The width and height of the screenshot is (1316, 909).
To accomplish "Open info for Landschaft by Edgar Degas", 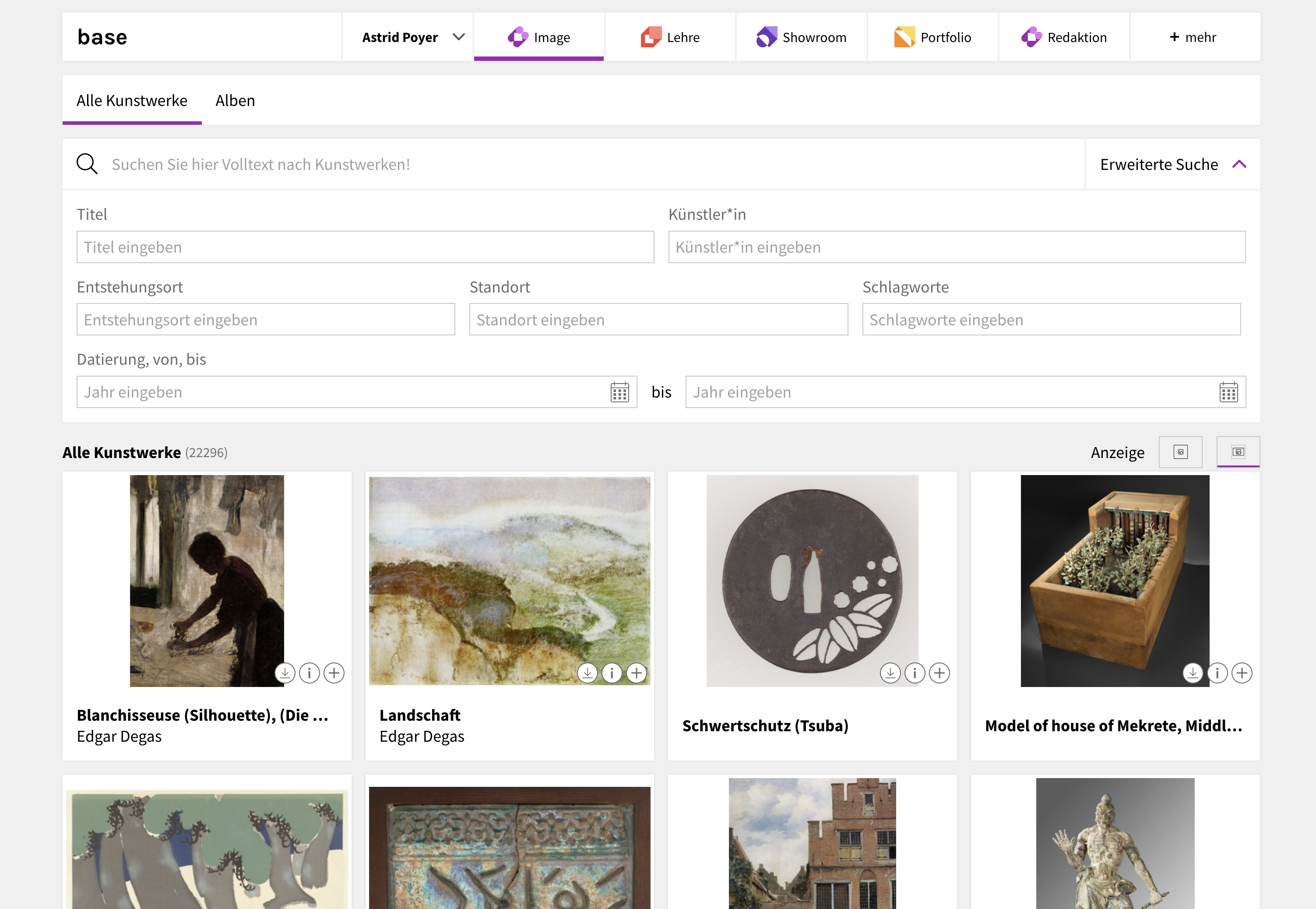I will pos(612,673).
